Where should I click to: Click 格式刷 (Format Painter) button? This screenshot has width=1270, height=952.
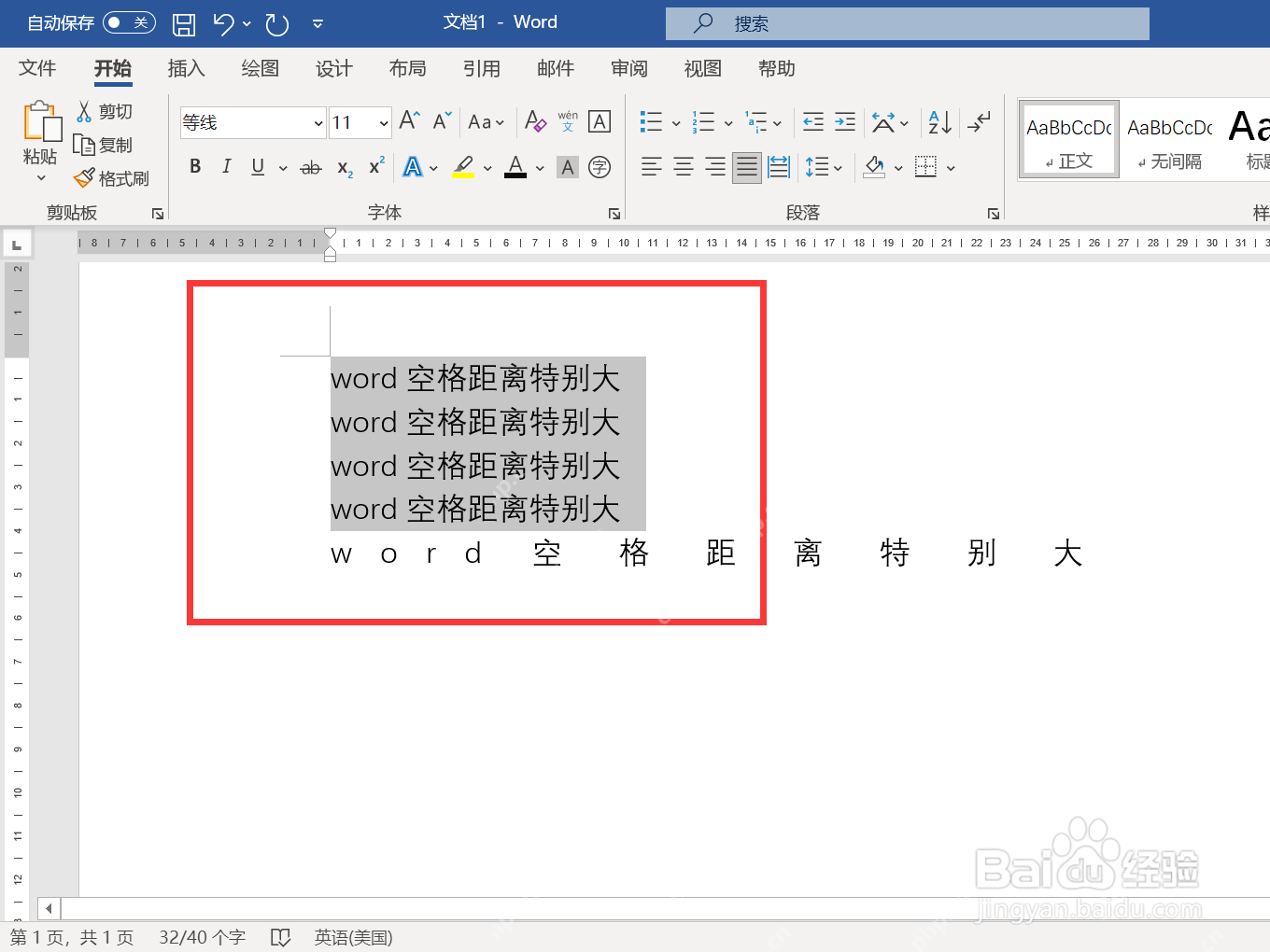click(112, 178)
